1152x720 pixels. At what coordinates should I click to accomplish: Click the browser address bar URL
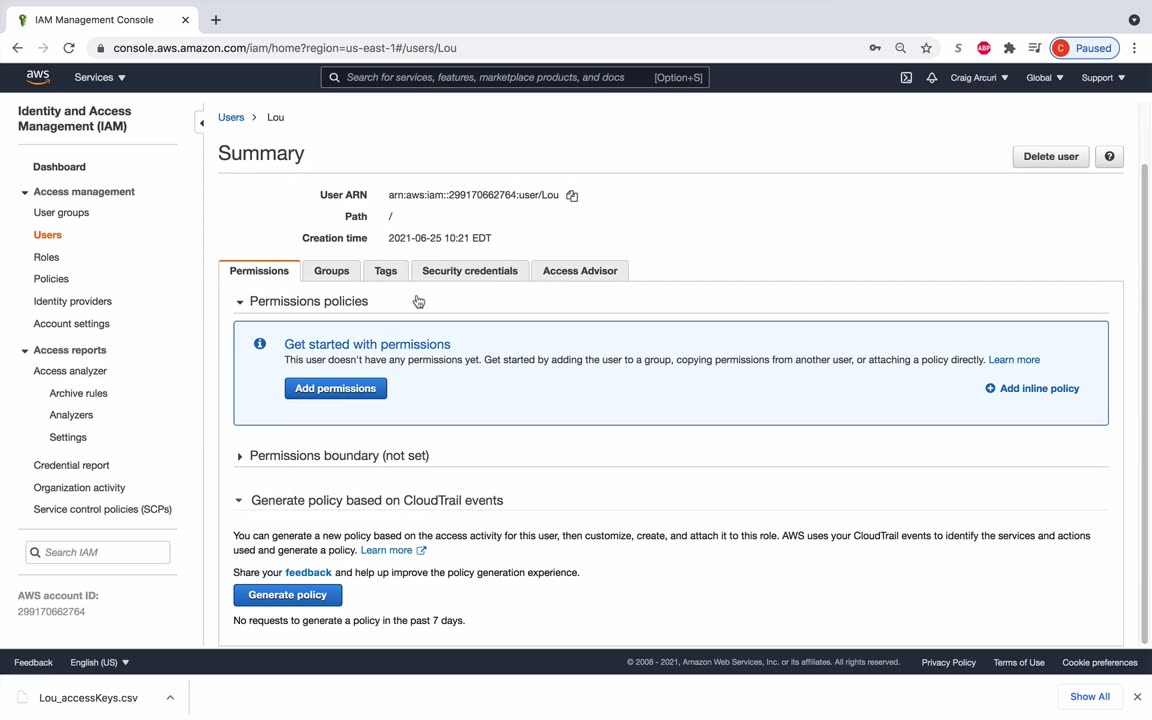coord(284,48)
